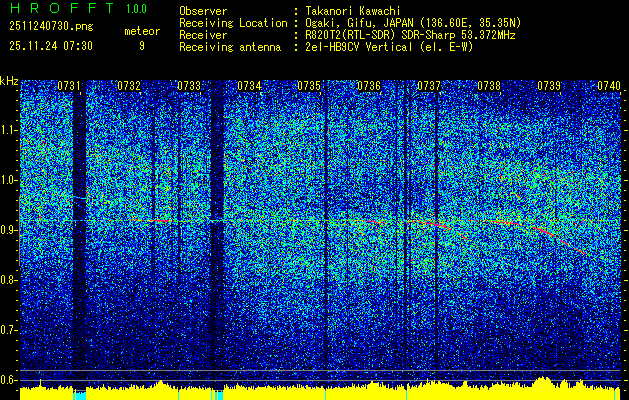The image size is (629, 400).
Task: Click the 0.8 kHz axis label
Action: (x=9, y=280)
